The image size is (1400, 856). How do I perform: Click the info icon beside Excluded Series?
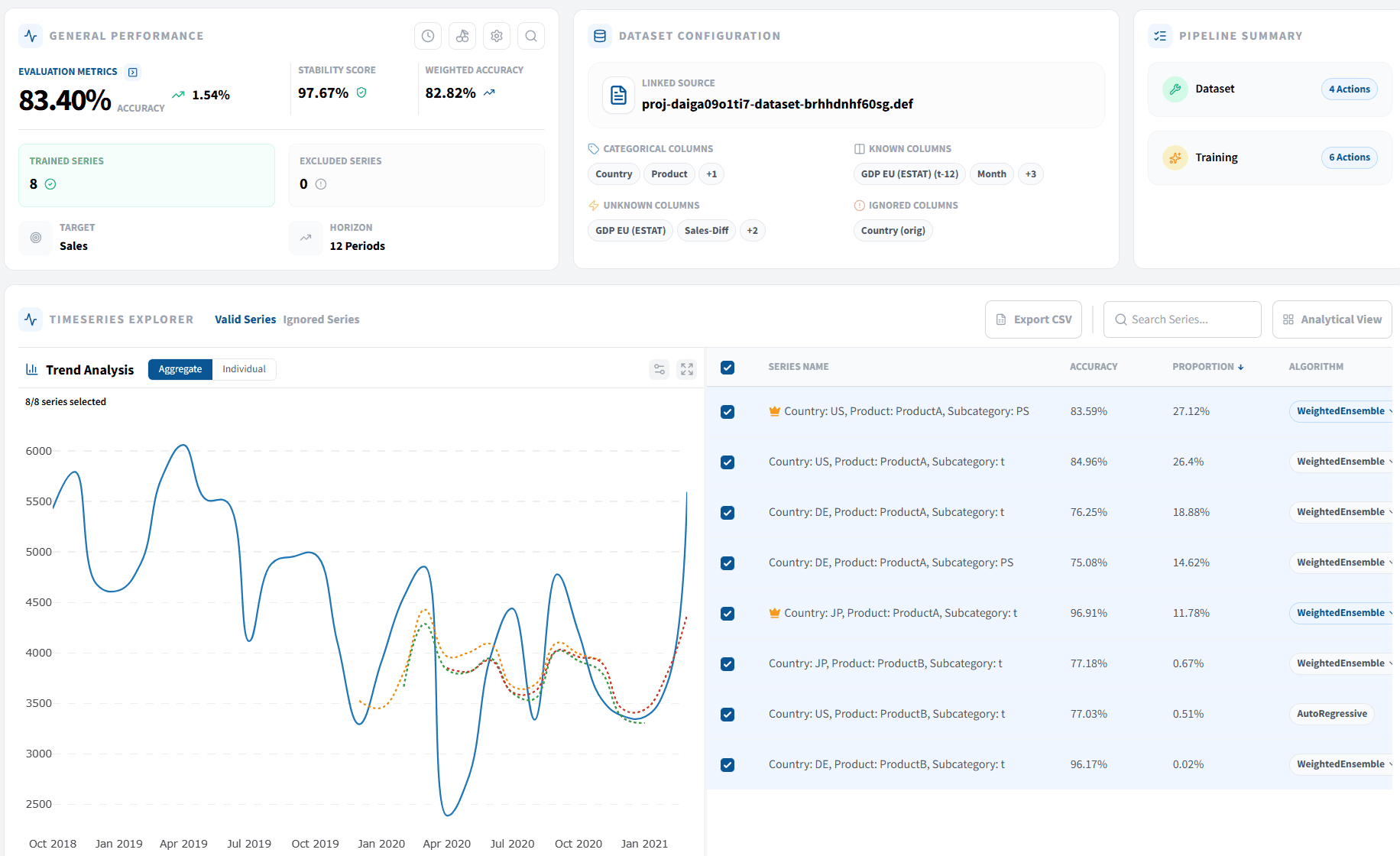[x=321, y=184]
